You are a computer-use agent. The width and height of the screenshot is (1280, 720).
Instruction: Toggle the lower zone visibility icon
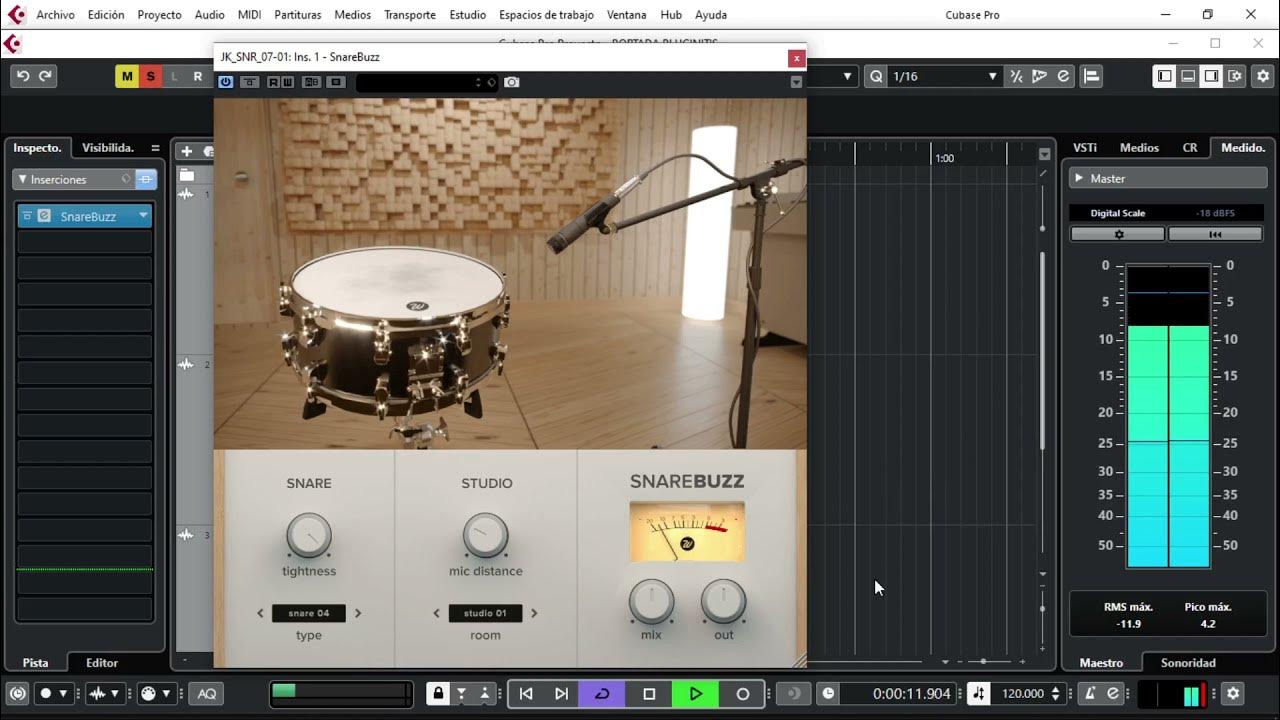[x=1188, y=76]
